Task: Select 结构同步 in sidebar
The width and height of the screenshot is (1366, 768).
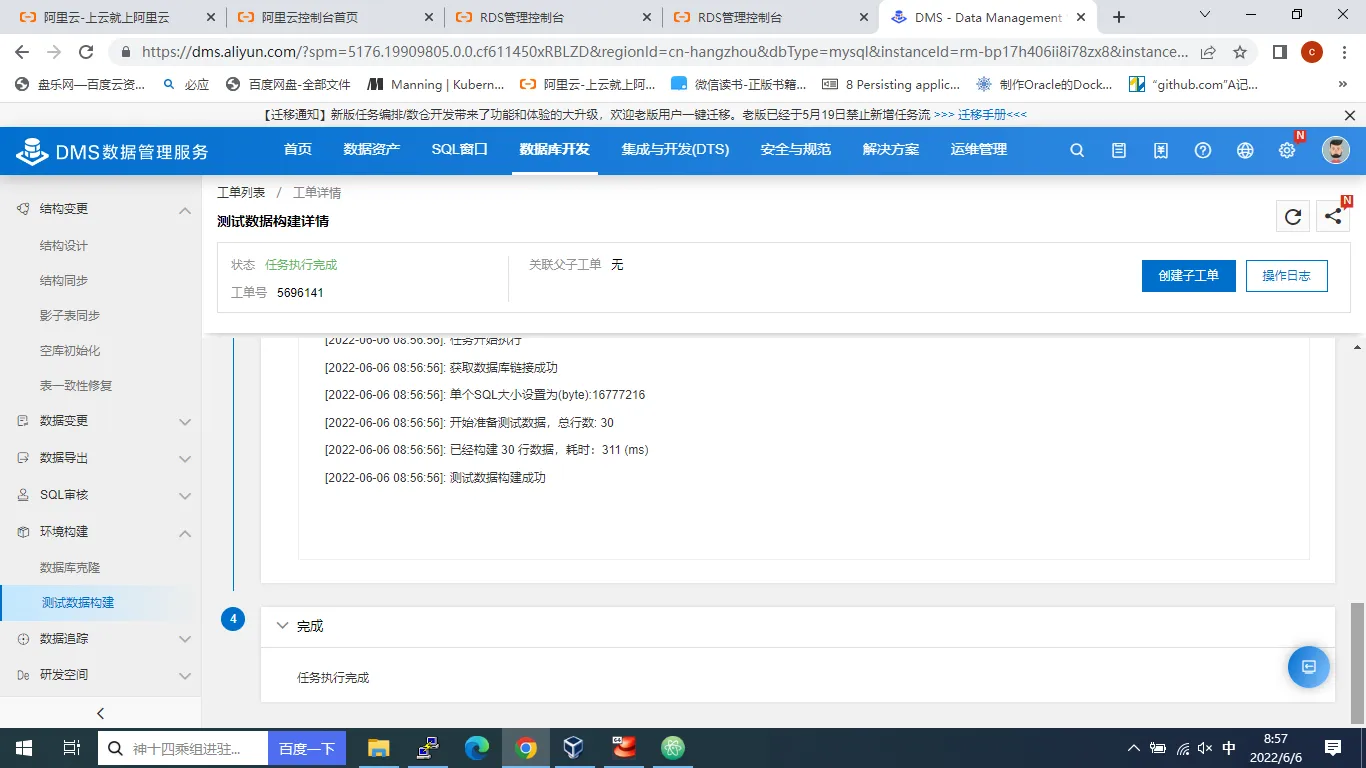Action: 64,281
